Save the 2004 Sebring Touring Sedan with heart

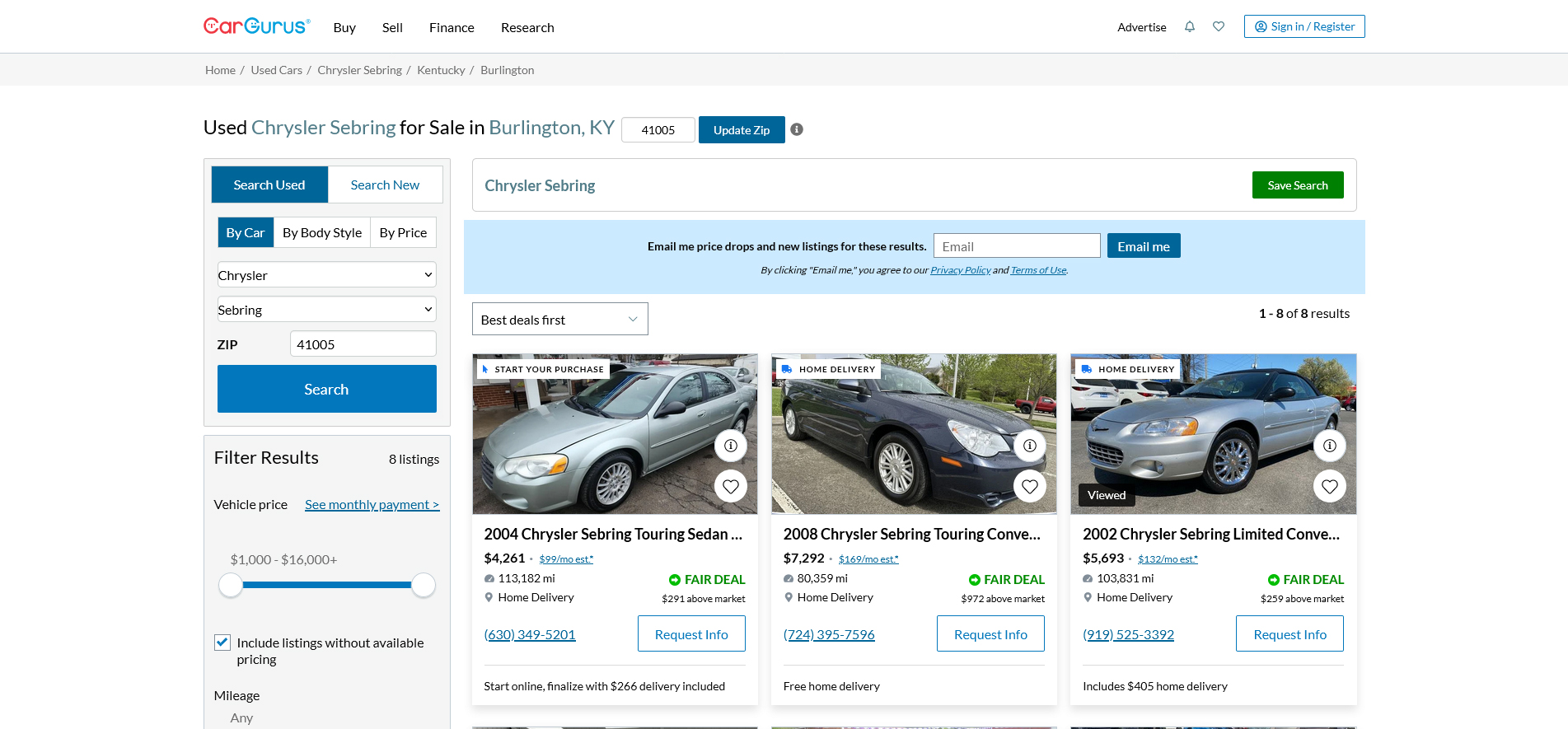click(x=731, y=486)
